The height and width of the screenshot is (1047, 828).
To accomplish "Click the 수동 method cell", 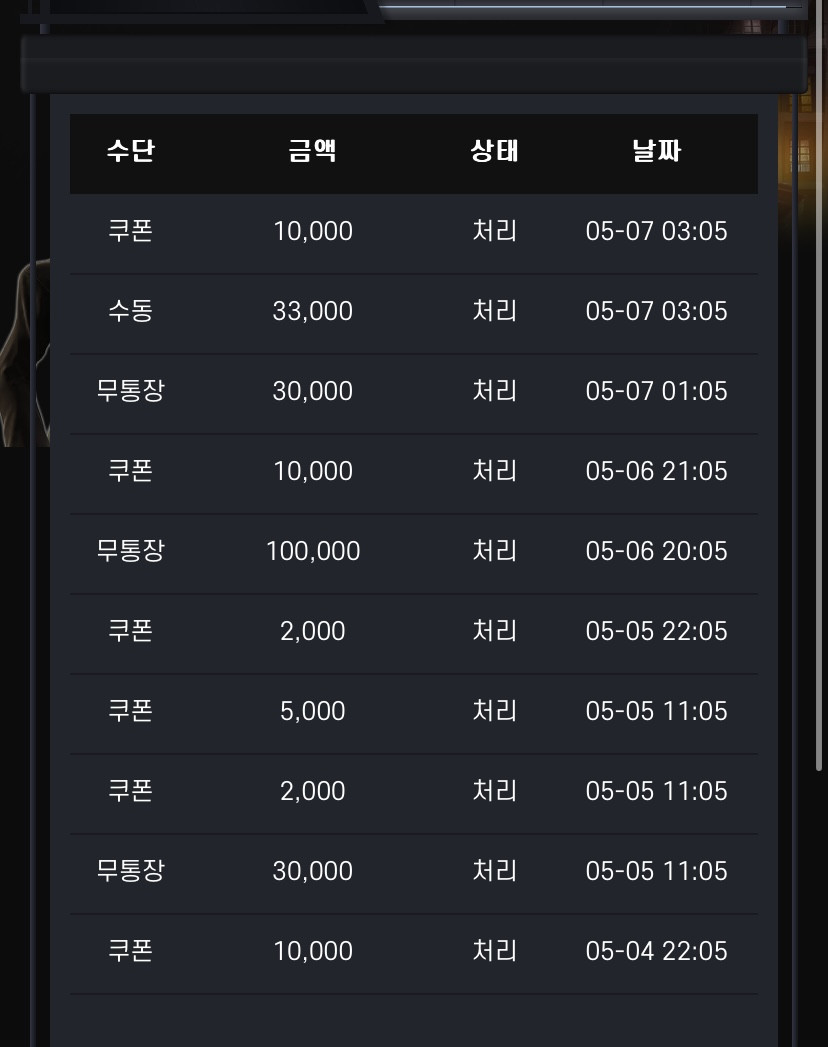I will 131,311.
